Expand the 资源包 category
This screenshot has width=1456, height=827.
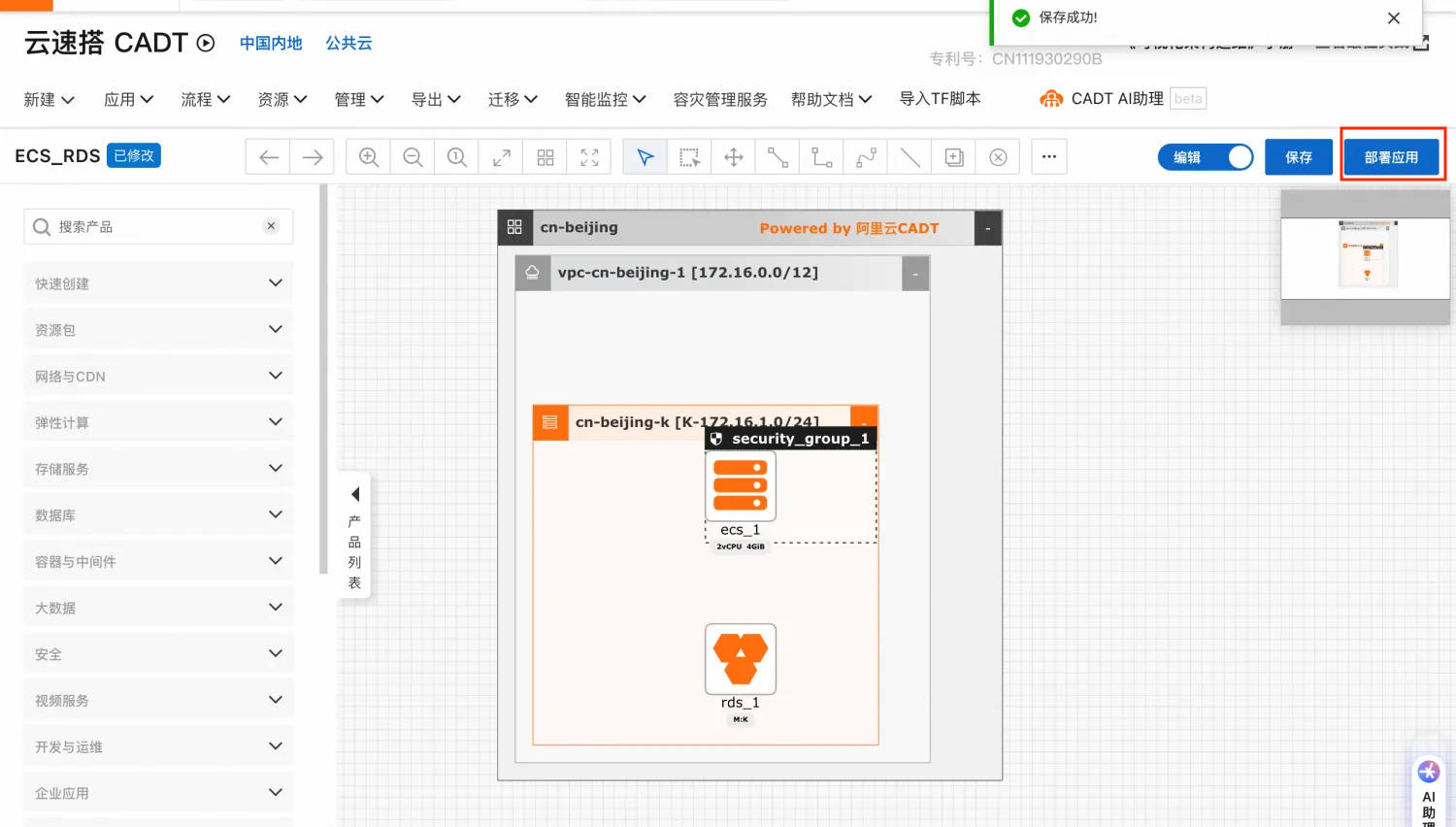(x=158, y=330)
